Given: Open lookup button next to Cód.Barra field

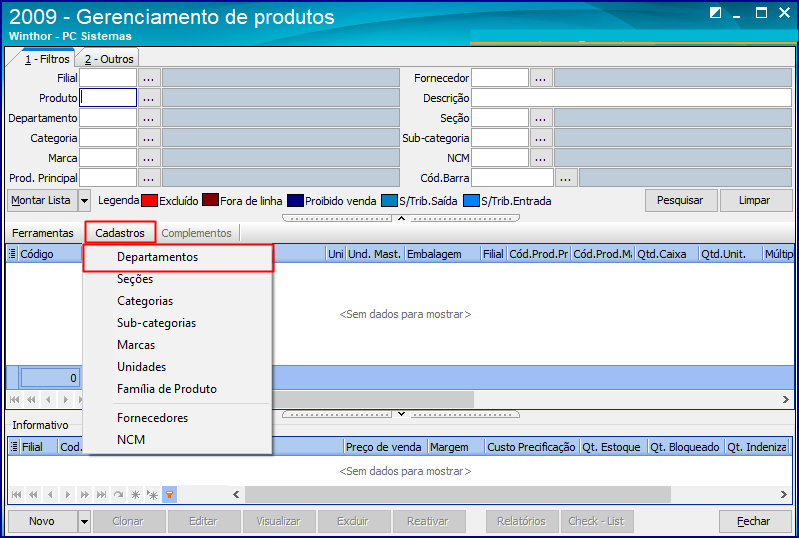Looking at the screenshot, I should coord(566,178).
